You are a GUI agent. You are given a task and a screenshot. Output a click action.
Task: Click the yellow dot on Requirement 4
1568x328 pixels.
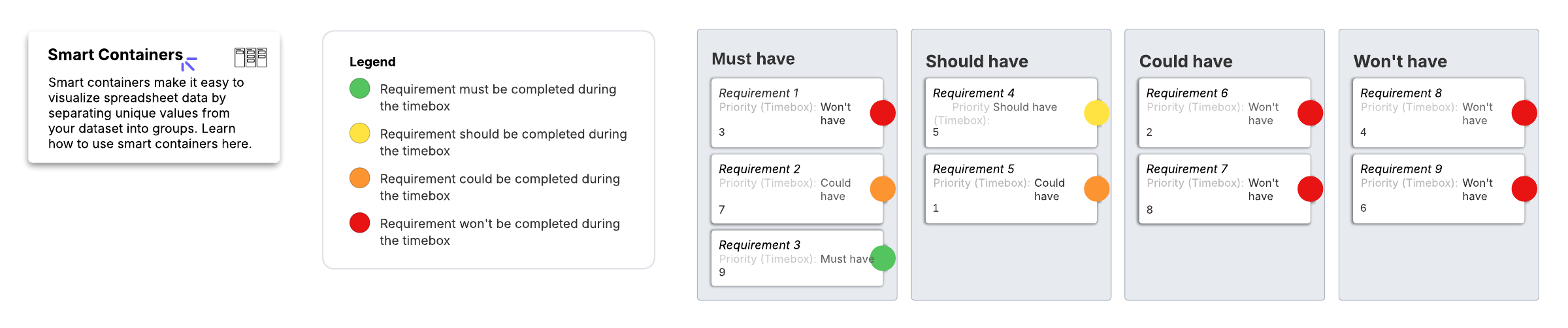pos(1096,113)
